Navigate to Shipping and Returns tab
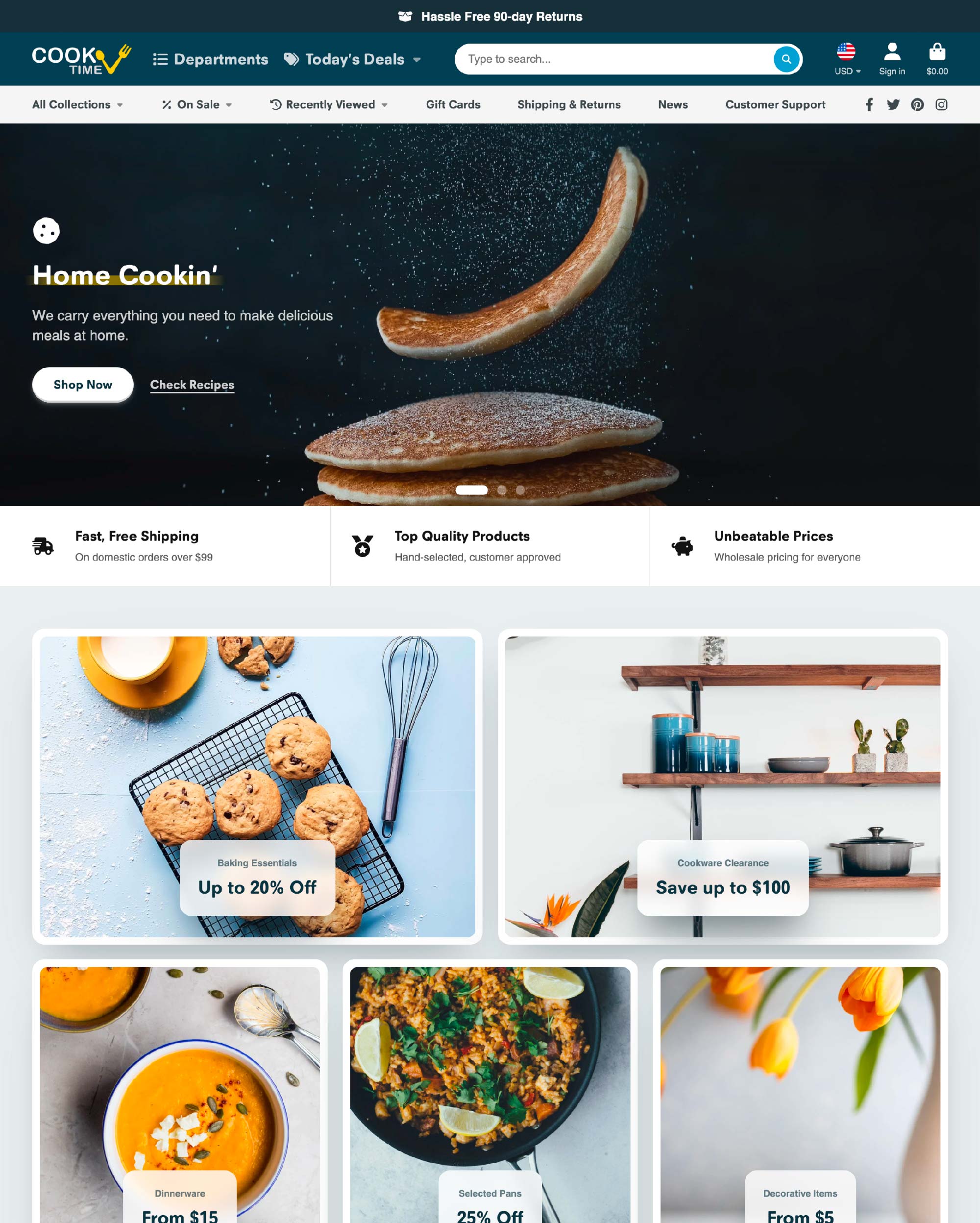 [x=569, y=104]
